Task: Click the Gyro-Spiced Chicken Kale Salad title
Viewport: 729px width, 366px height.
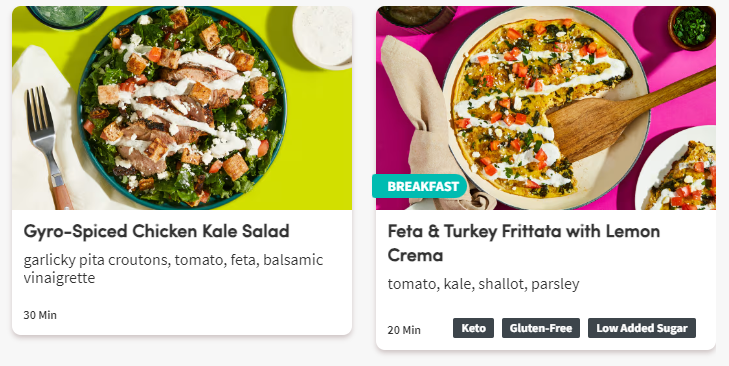Action: click(157, 231)
